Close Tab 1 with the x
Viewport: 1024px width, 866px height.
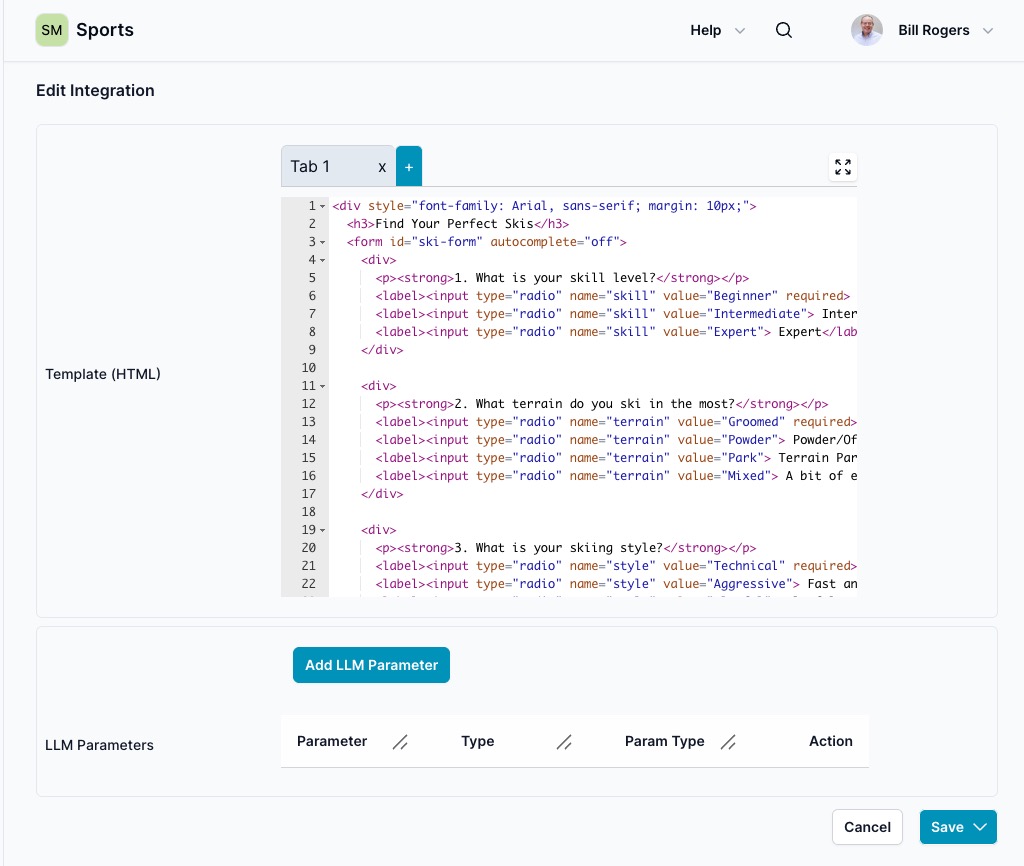382,167
